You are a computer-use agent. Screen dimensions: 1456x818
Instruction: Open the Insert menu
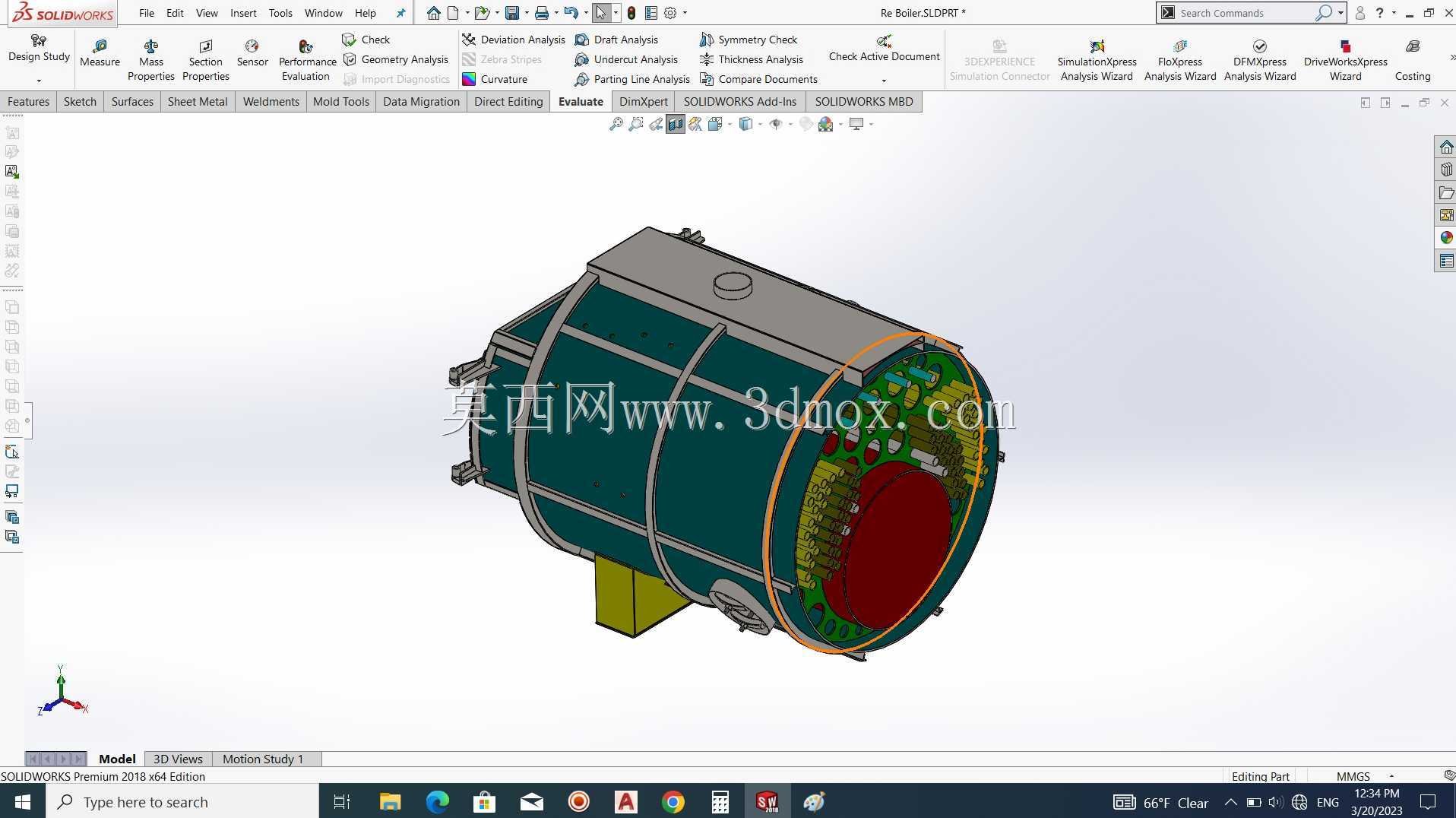(243, 13)
